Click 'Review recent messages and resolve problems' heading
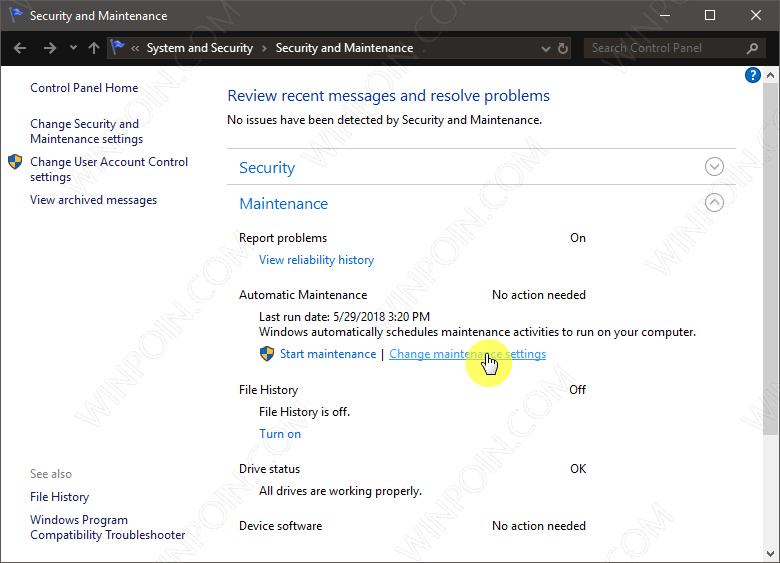 tap(389, 95)
